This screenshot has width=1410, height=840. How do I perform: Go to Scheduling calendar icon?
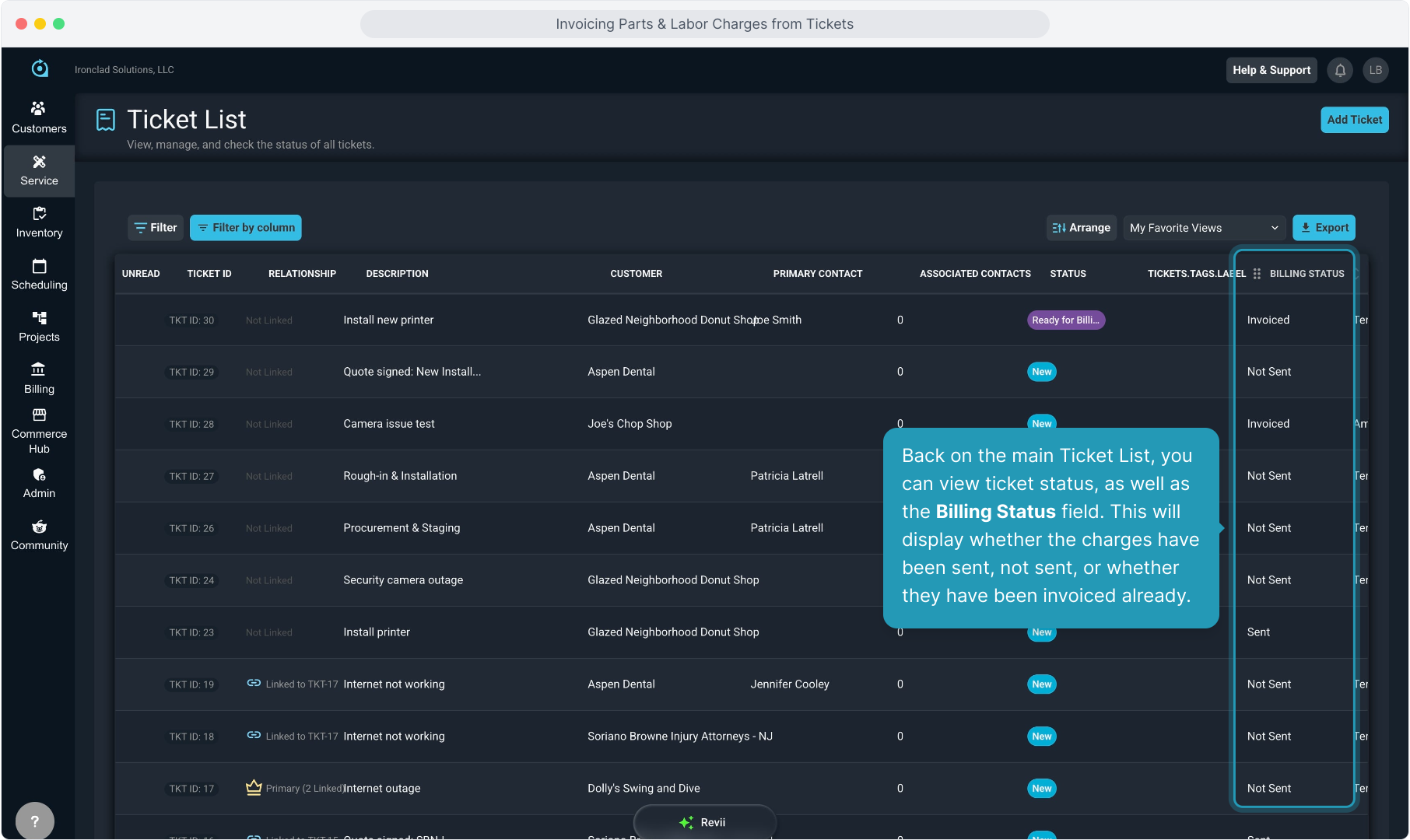point(39,266)
